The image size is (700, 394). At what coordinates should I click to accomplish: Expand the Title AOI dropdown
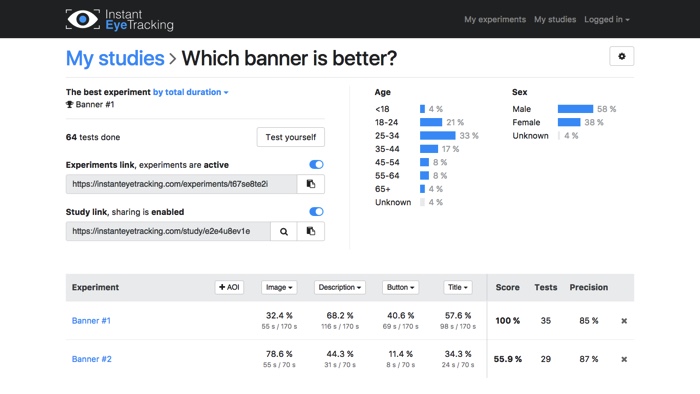(x=458, y=287)
